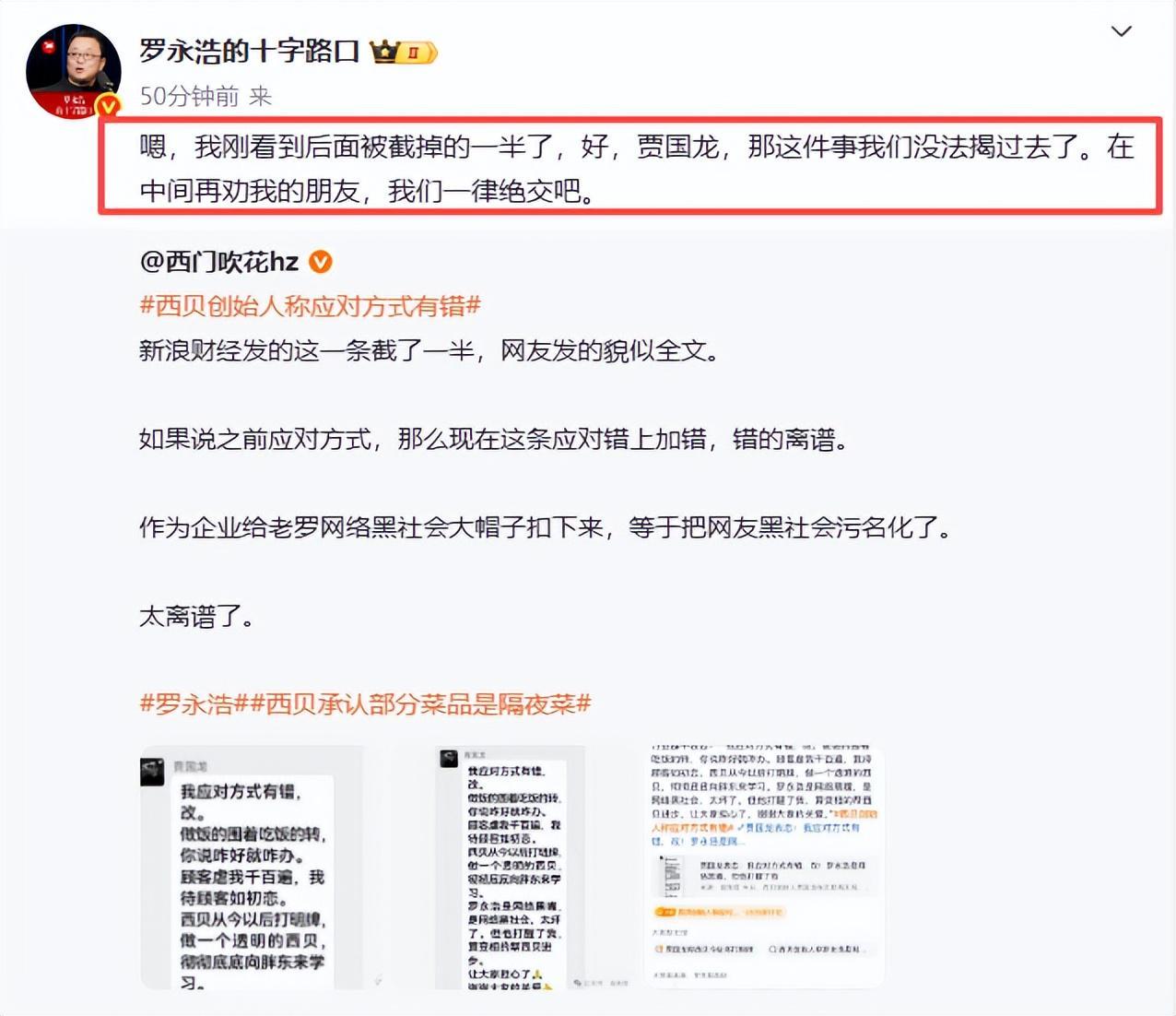The height and width of the screenshot is (1016, 1176).
Task: Click the 50分钟前 timestamp
Action: point(189,96)
